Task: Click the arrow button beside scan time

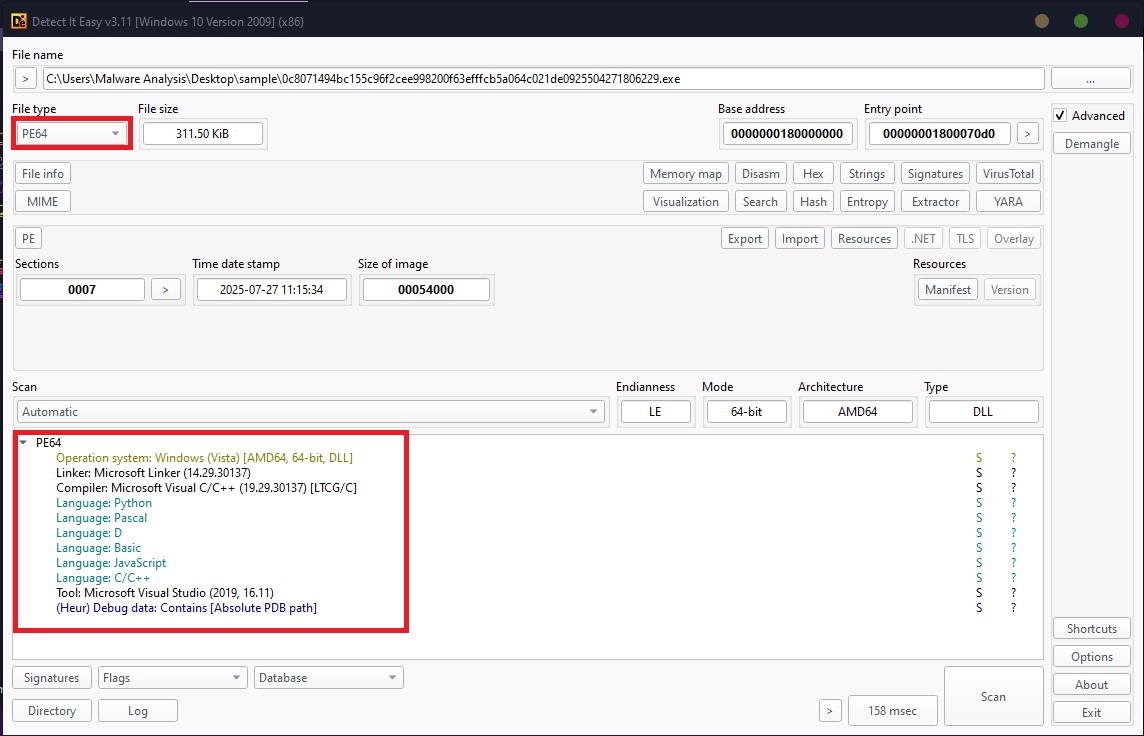Action: [x=830, y=710]
